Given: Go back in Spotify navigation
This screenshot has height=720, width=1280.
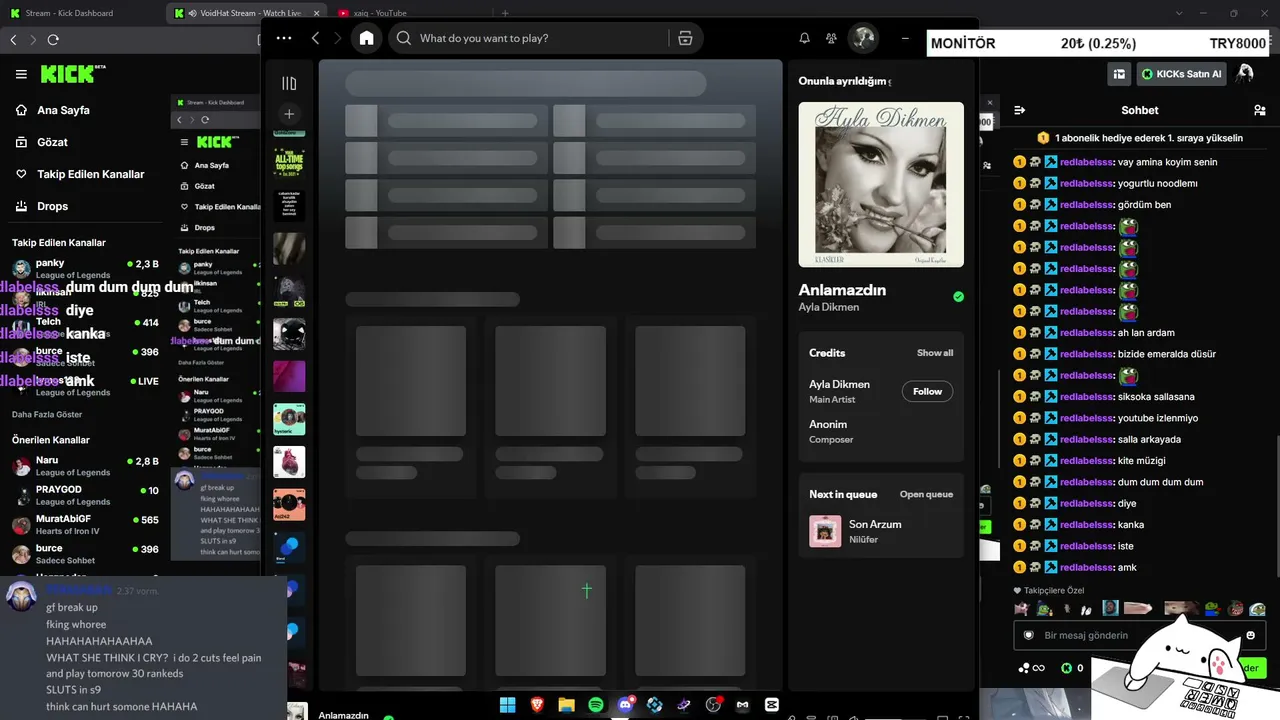Looking at the screenshot, I should tap(315, 38).
